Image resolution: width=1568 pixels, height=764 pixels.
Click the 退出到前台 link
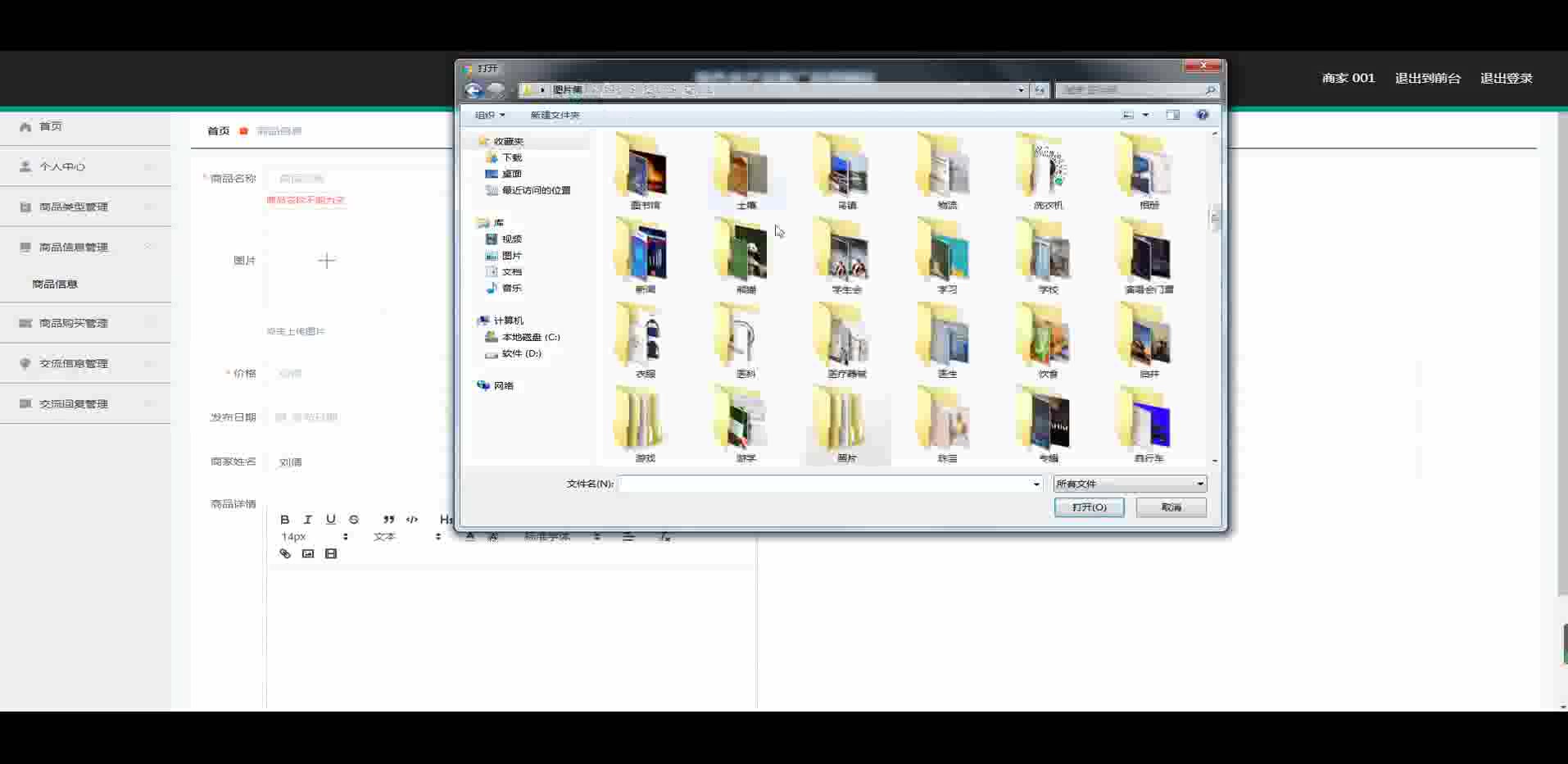point(1428,78)
